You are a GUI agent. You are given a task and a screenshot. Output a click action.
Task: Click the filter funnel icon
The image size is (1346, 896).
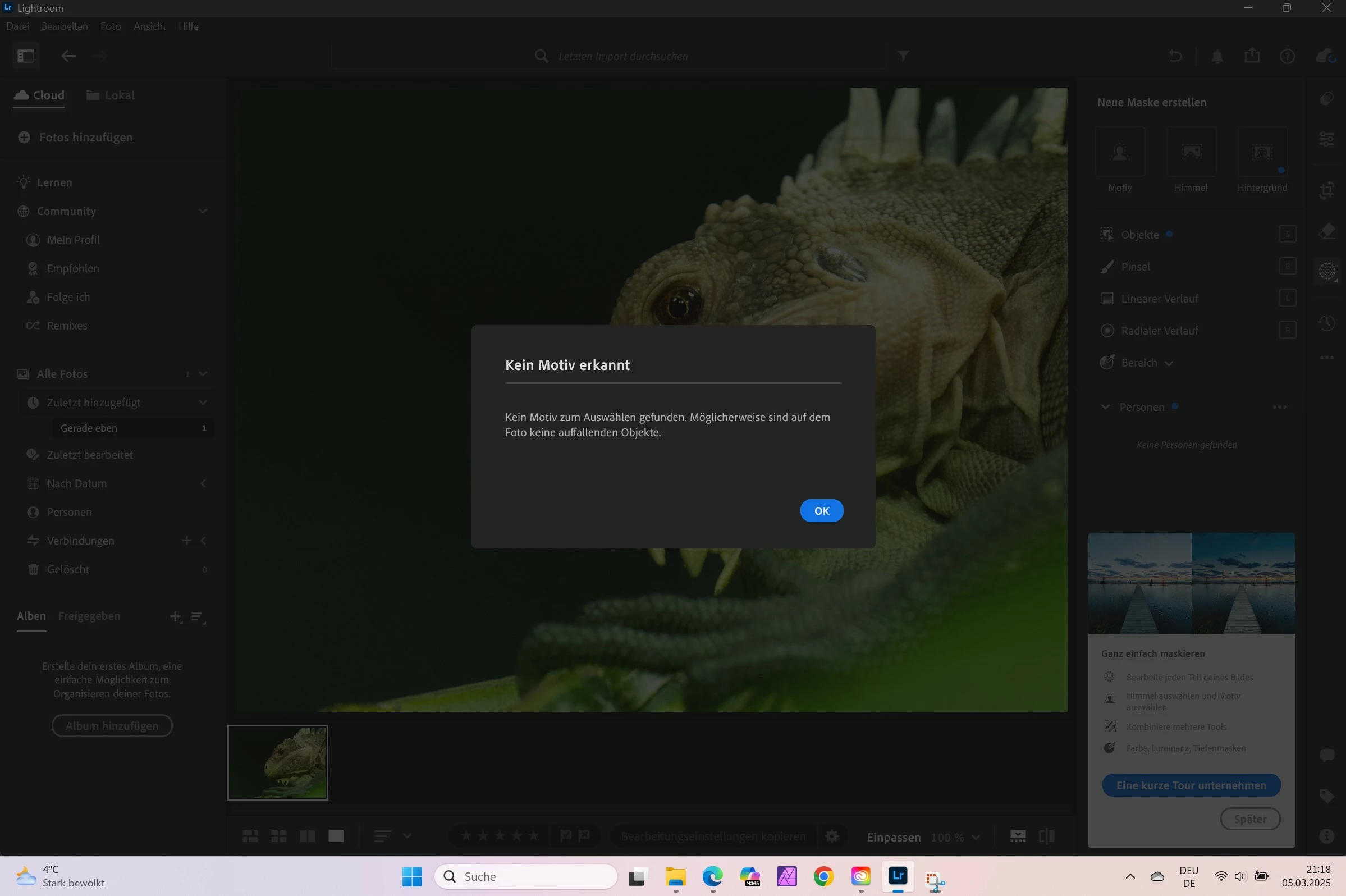903,56
